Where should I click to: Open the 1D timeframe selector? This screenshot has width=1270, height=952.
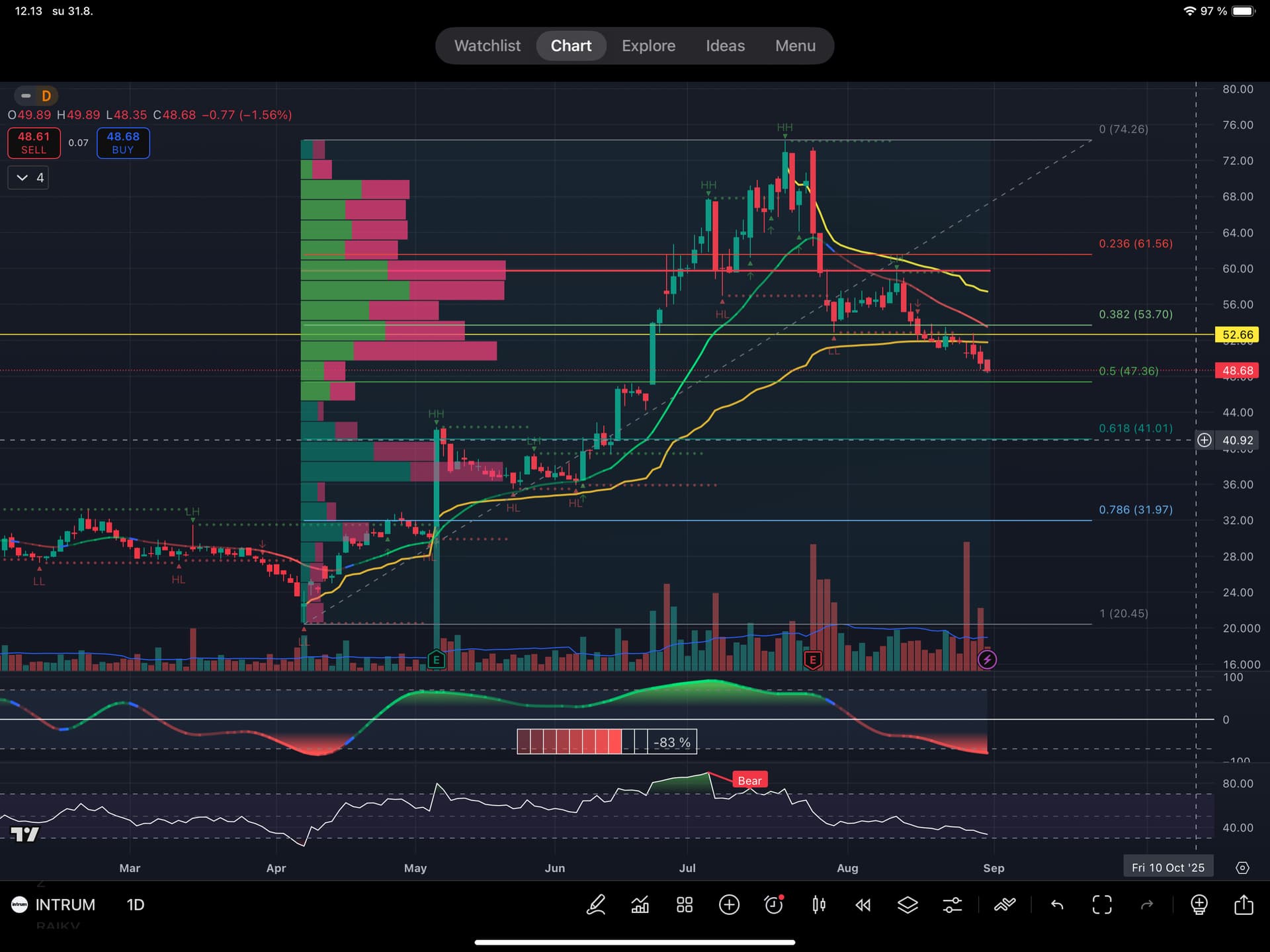tap(135, 904)
